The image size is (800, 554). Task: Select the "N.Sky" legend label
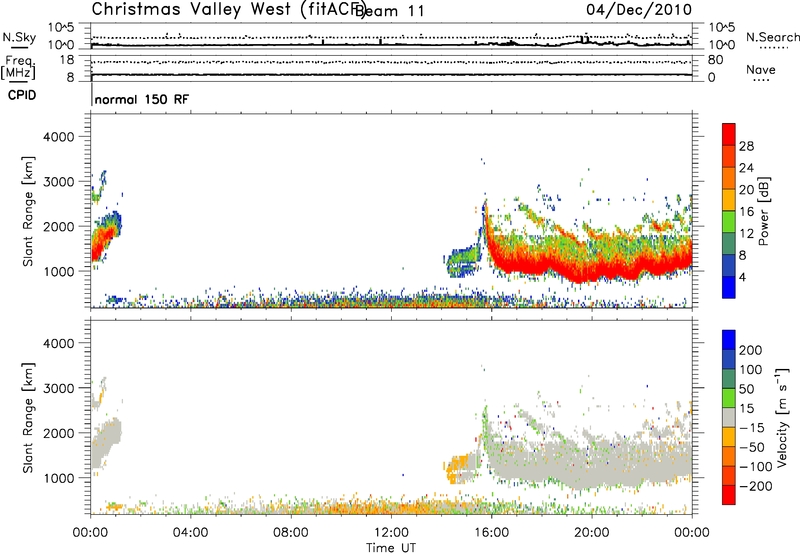[x=19, y=37]
